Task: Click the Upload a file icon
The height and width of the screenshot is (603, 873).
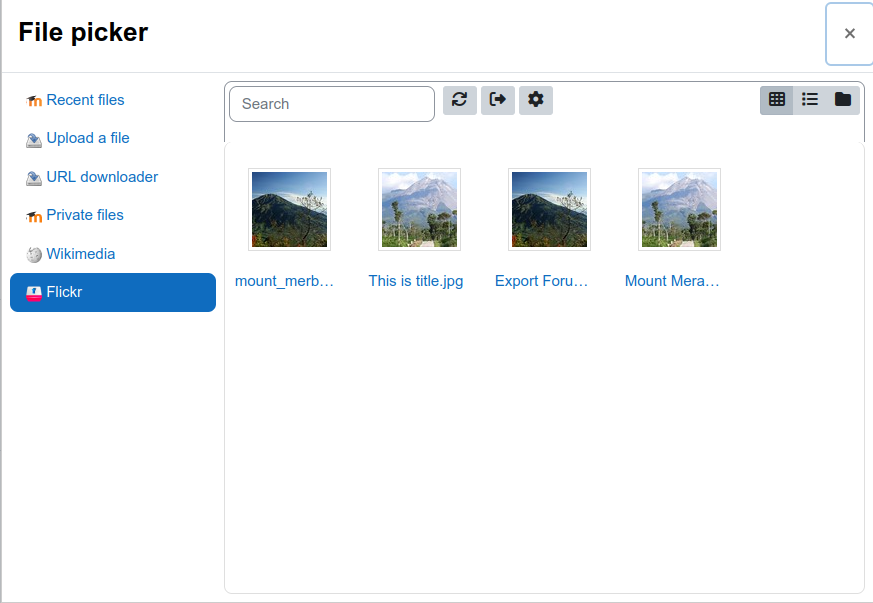Action: [x=34, y=140]
